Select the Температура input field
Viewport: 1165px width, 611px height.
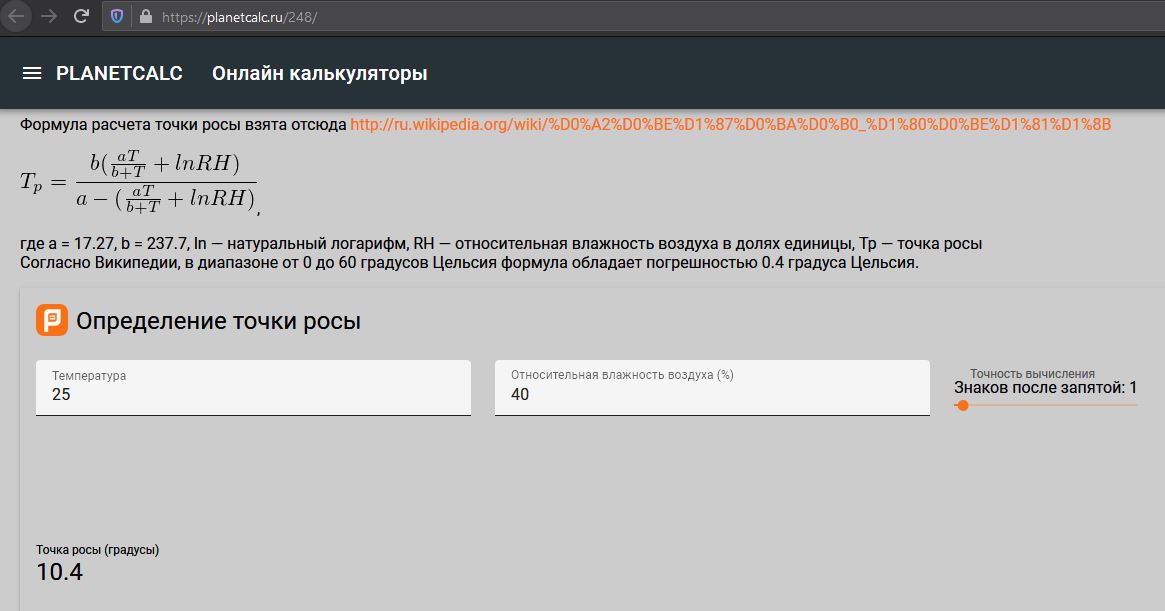(253, 394)
